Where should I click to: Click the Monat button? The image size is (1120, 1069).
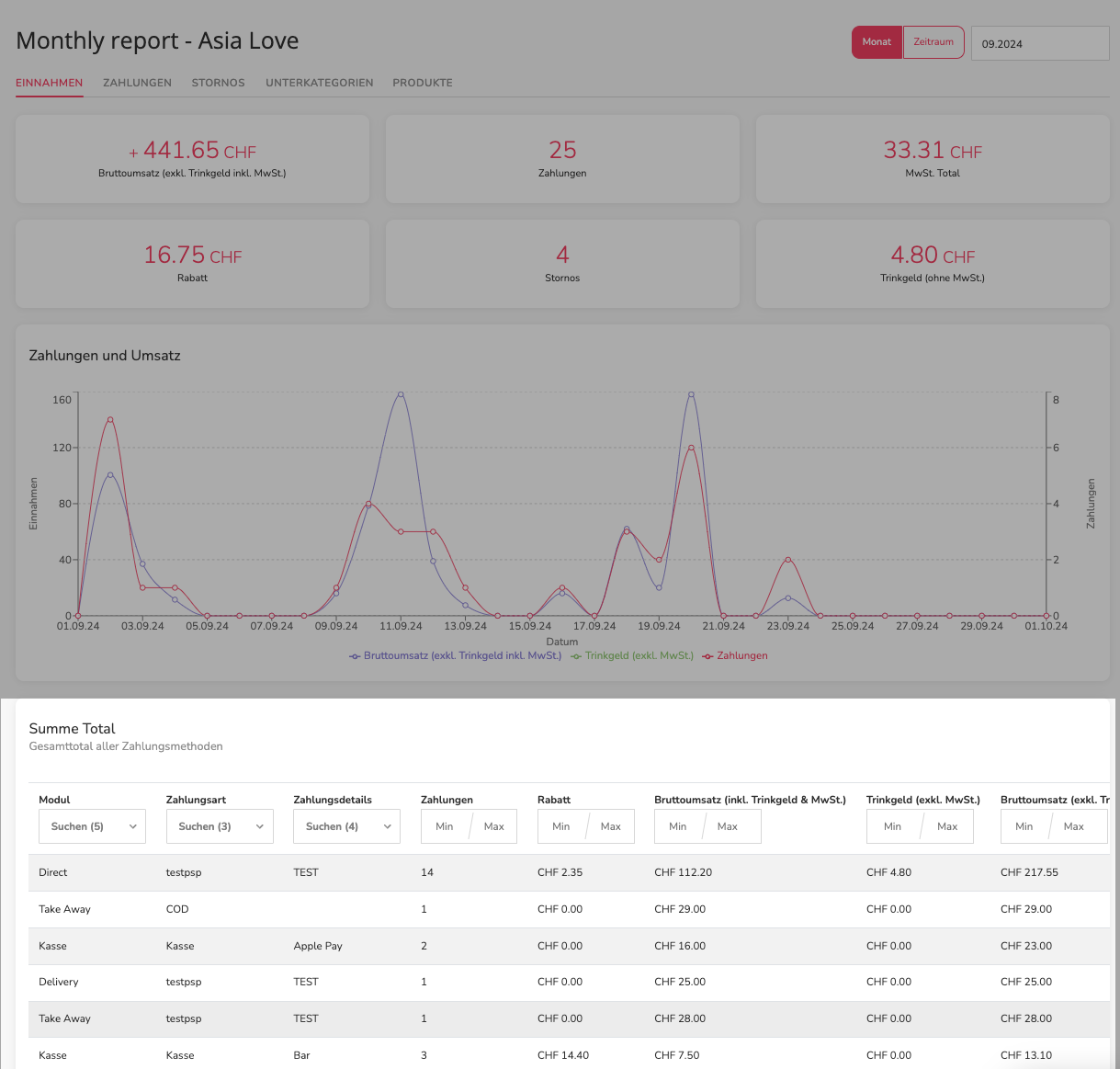pyautogui.click(x=877, y=42)
